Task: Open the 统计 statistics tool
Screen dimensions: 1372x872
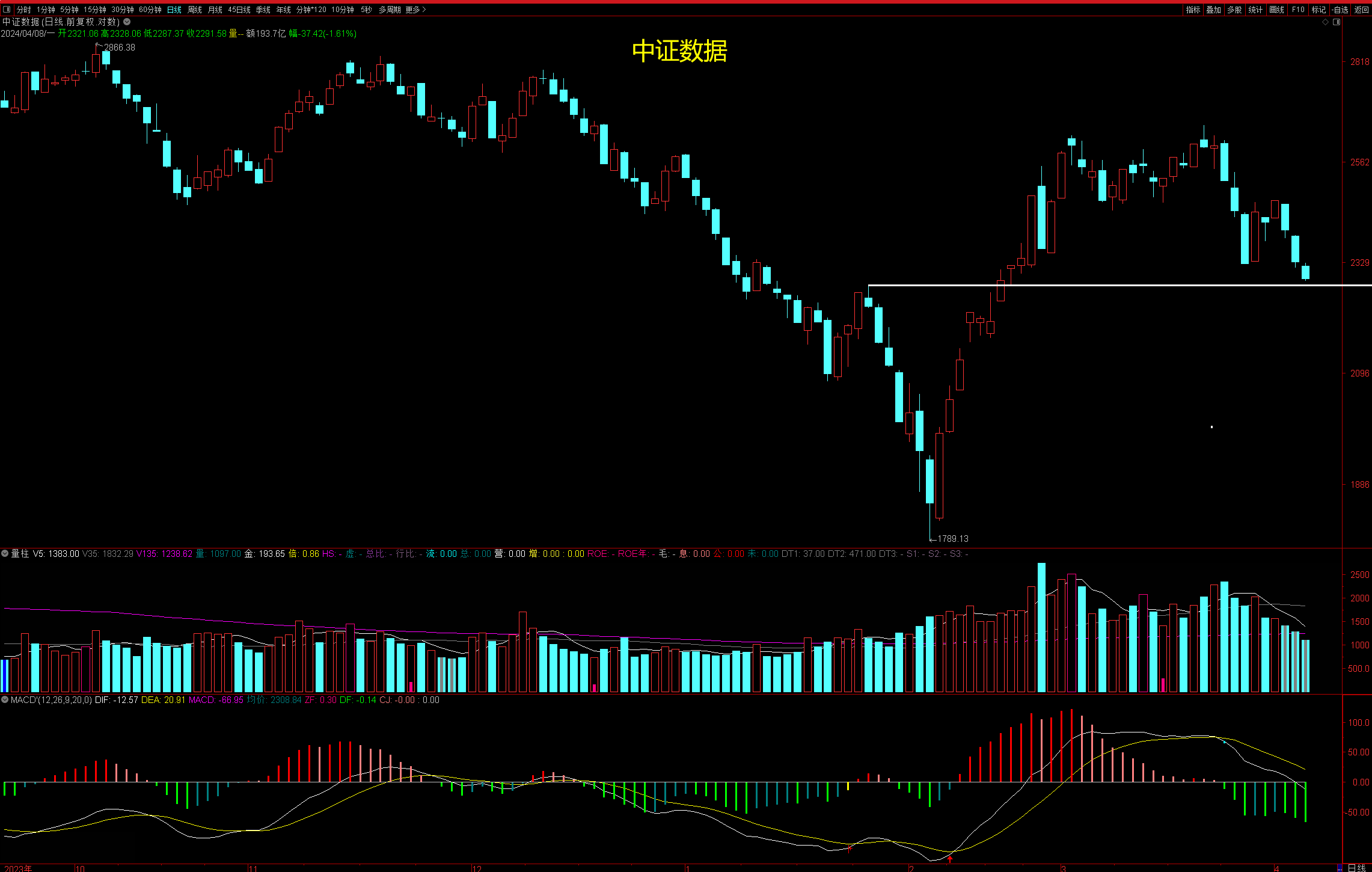Action: 1255,10
